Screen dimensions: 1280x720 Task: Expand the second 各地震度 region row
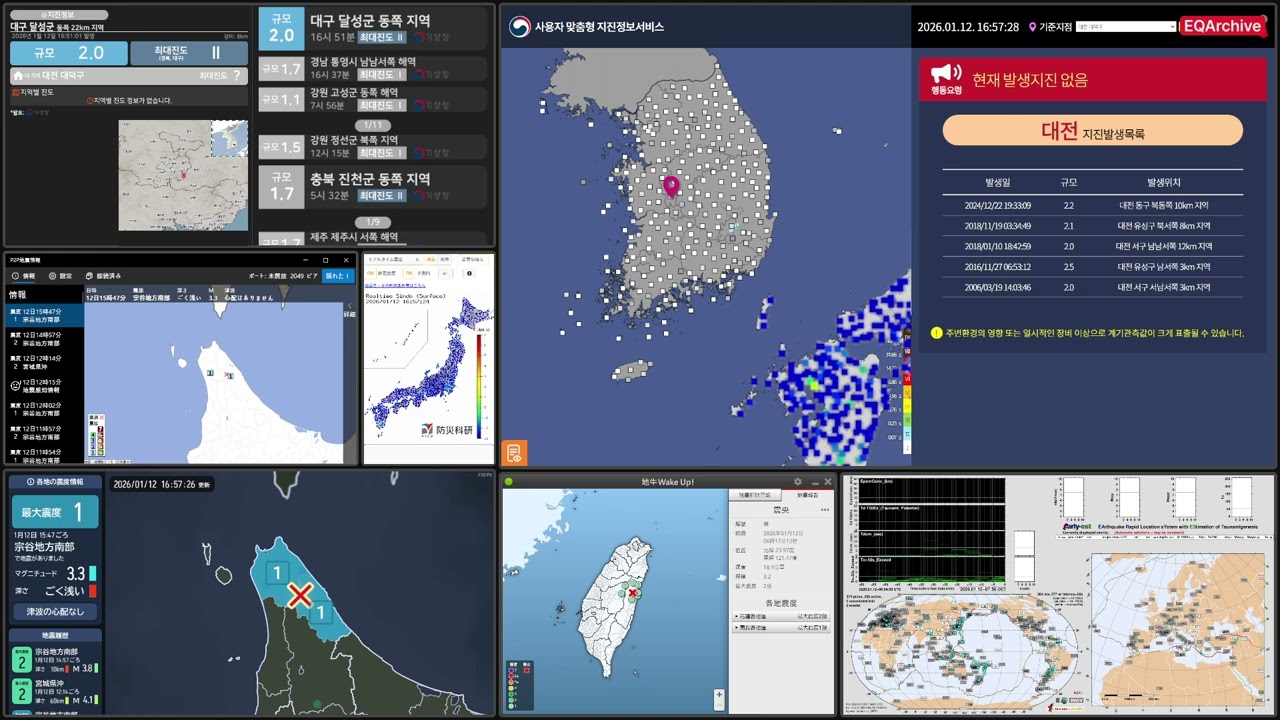tap(781, 628)
